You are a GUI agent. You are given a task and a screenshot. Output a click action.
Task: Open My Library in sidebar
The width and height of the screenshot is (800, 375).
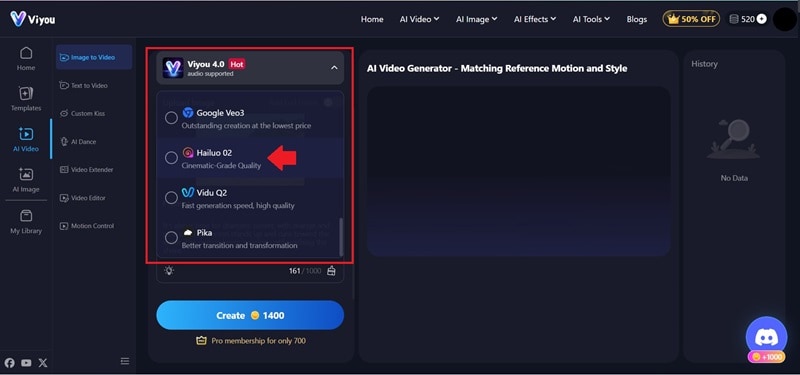[26, 221]
